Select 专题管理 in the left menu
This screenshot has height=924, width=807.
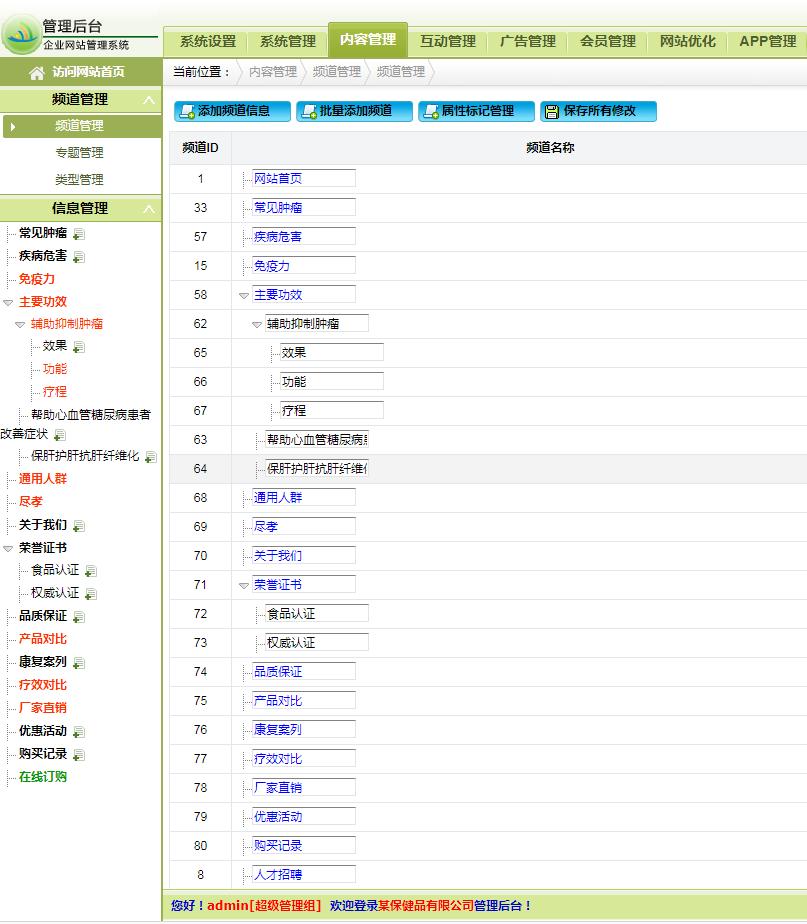coord(79,153)
